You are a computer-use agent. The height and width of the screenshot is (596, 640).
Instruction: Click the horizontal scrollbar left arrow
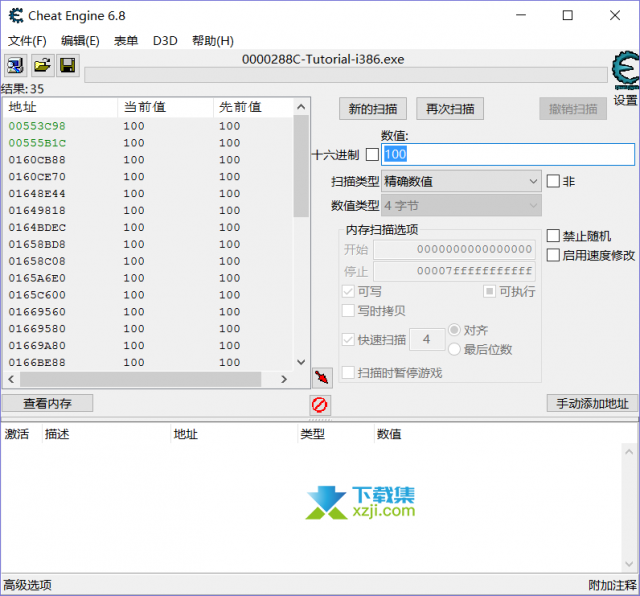11,379
